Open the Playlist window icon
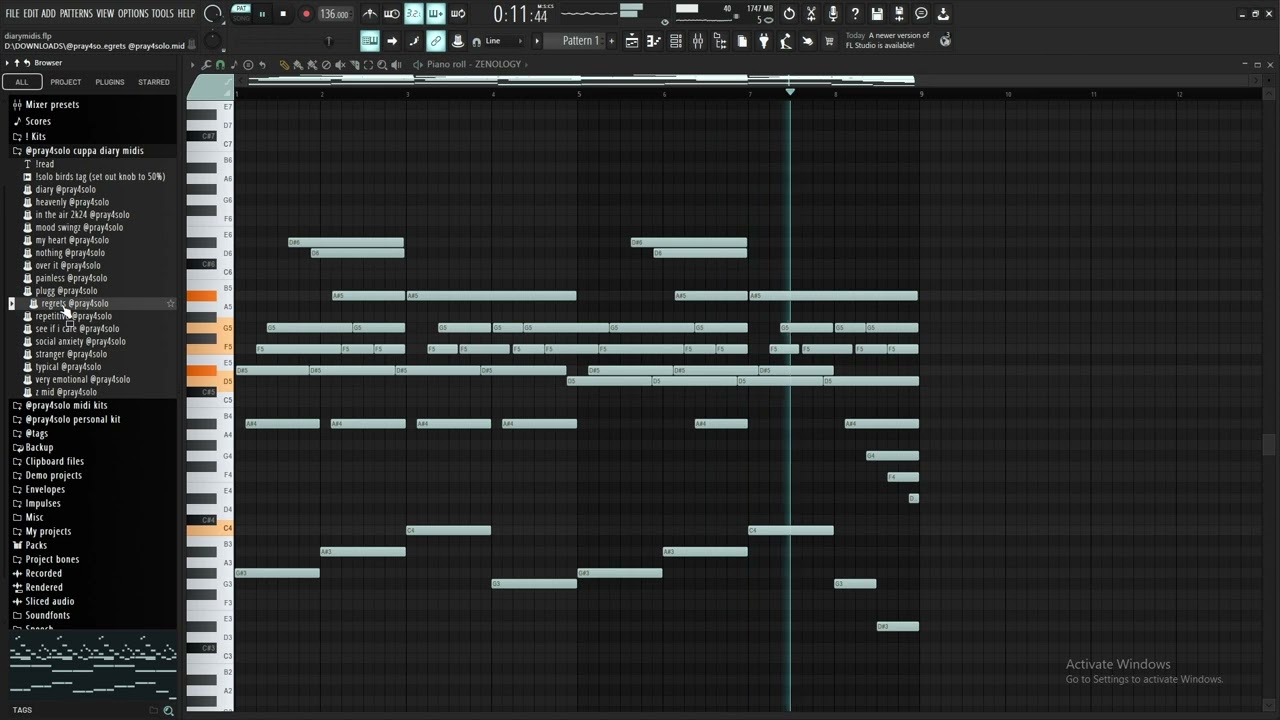Screen dimensions: 1280x720 (633, 41)
